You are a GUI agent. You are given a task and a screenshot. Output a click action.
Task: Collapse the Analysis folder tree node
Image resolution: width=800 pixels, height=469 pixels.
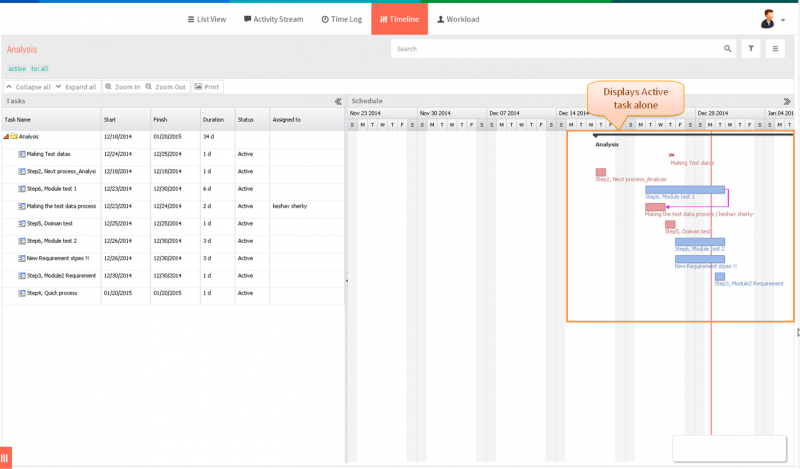click(6, 137)
